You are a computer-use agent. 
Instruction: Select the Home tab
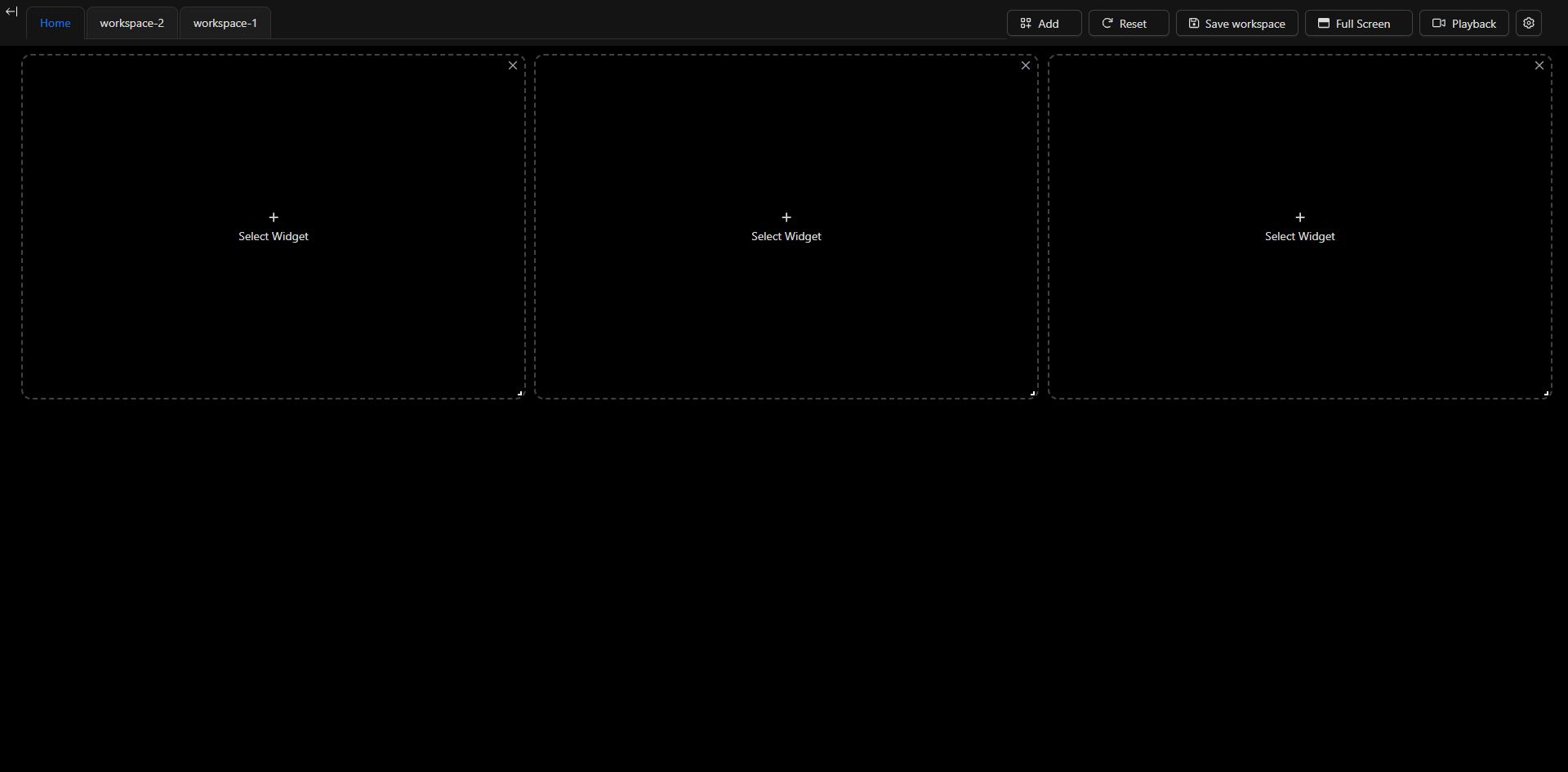55,23
